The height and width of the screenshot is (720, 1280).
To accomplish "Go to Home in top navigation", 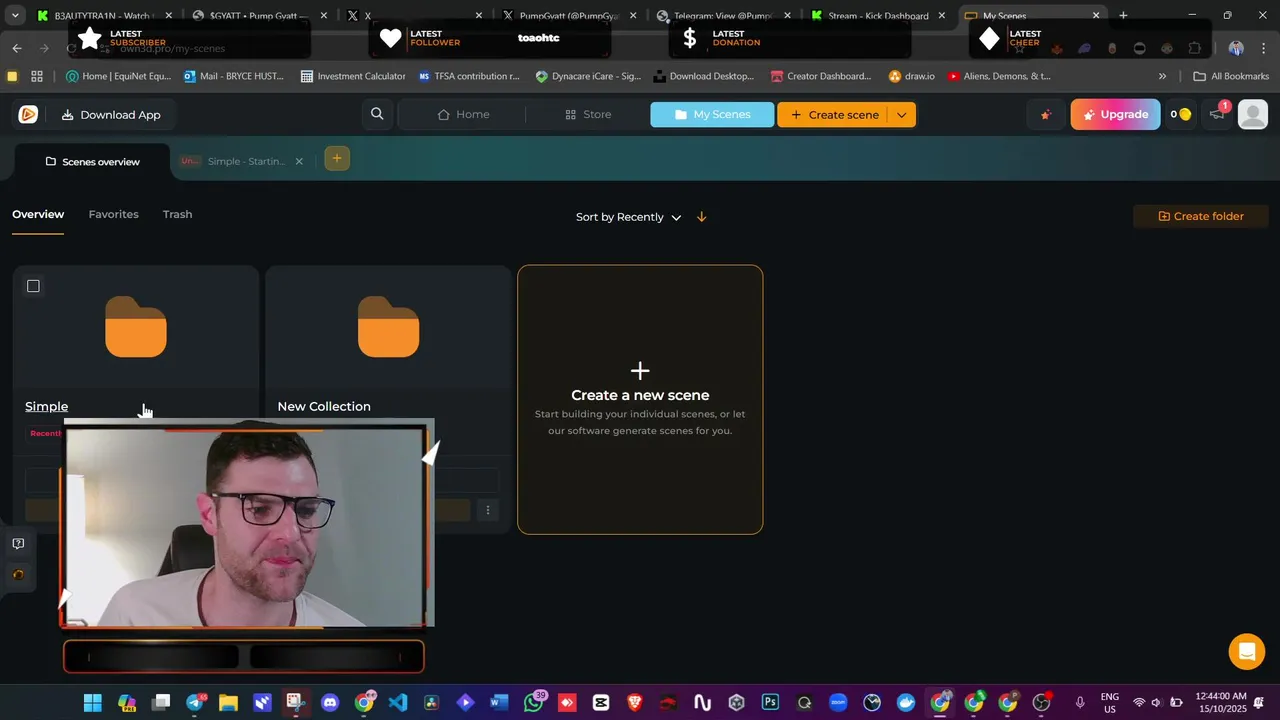I will tap(463, 114).
